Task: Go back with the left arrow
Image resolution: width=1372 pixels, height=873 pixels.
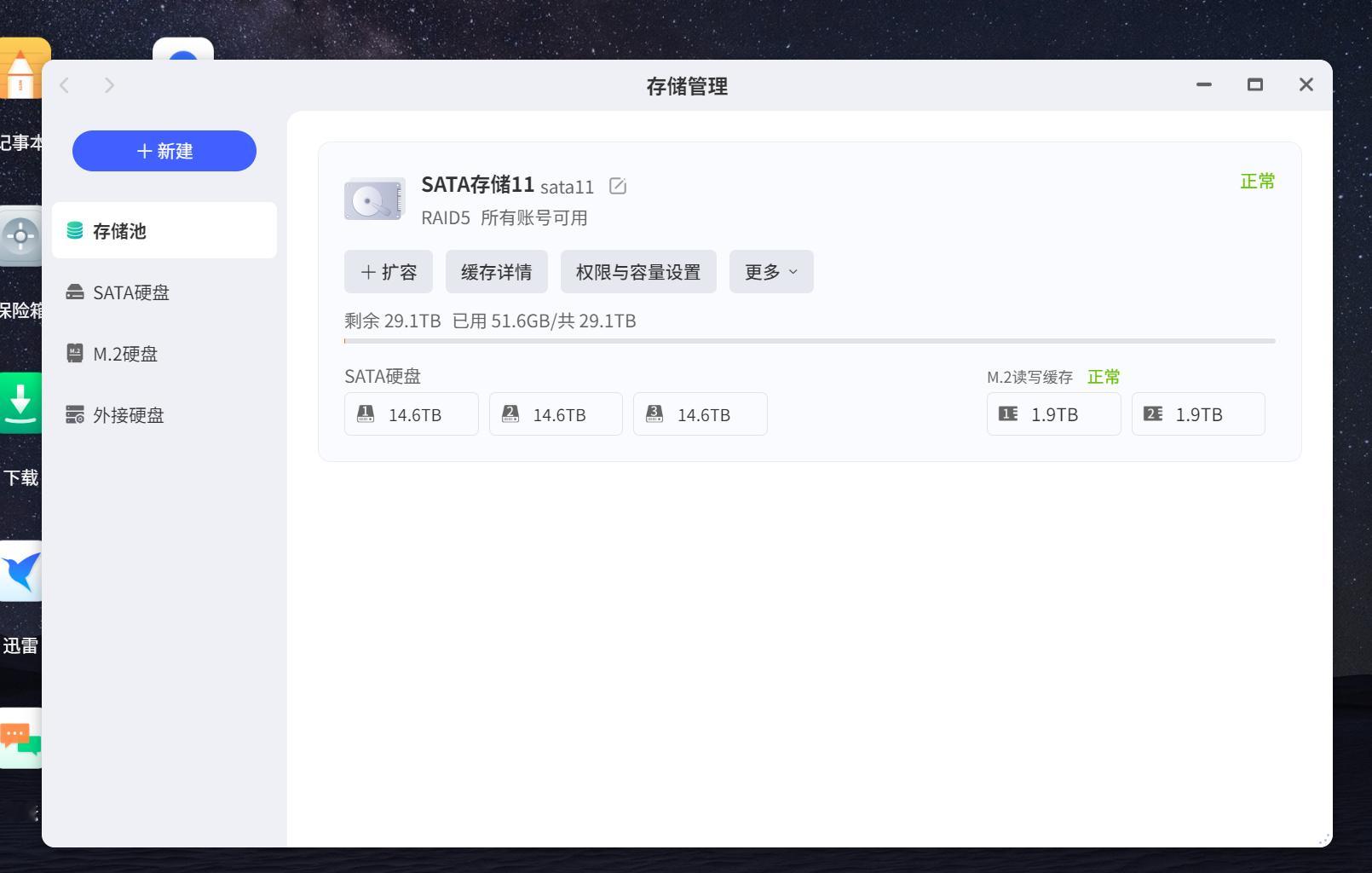Action: [x=65, y=85]
